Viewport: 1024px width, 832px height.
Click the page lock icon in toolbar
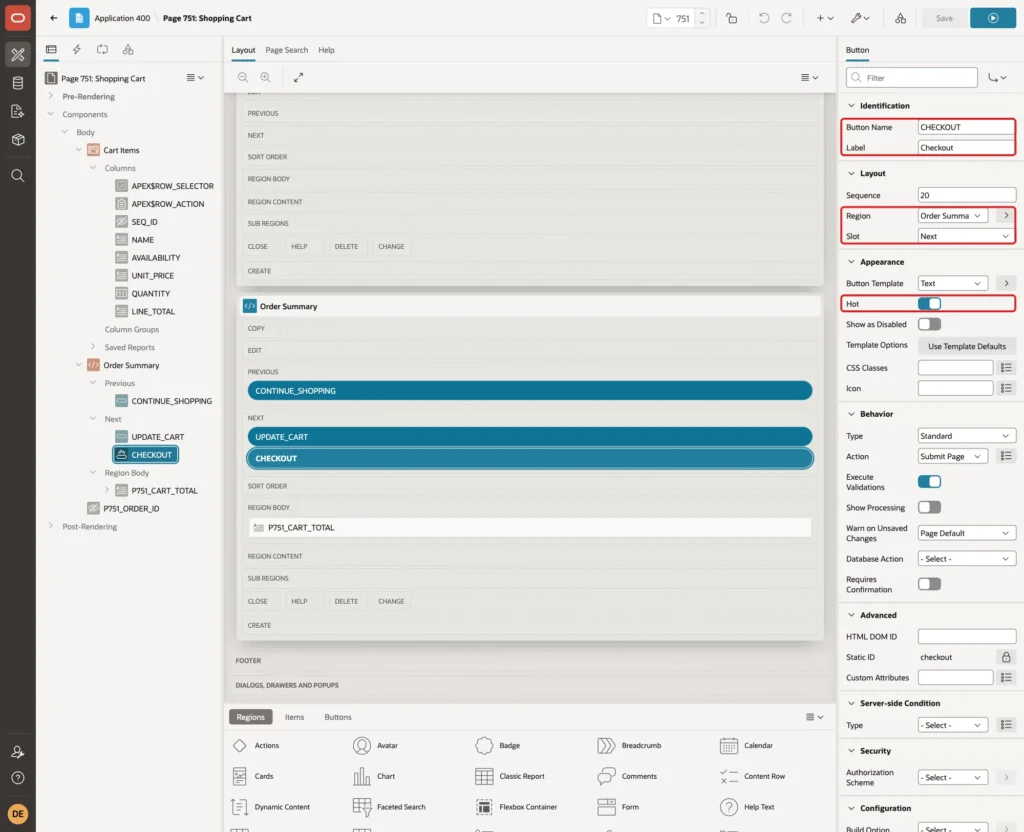(731, 18)
